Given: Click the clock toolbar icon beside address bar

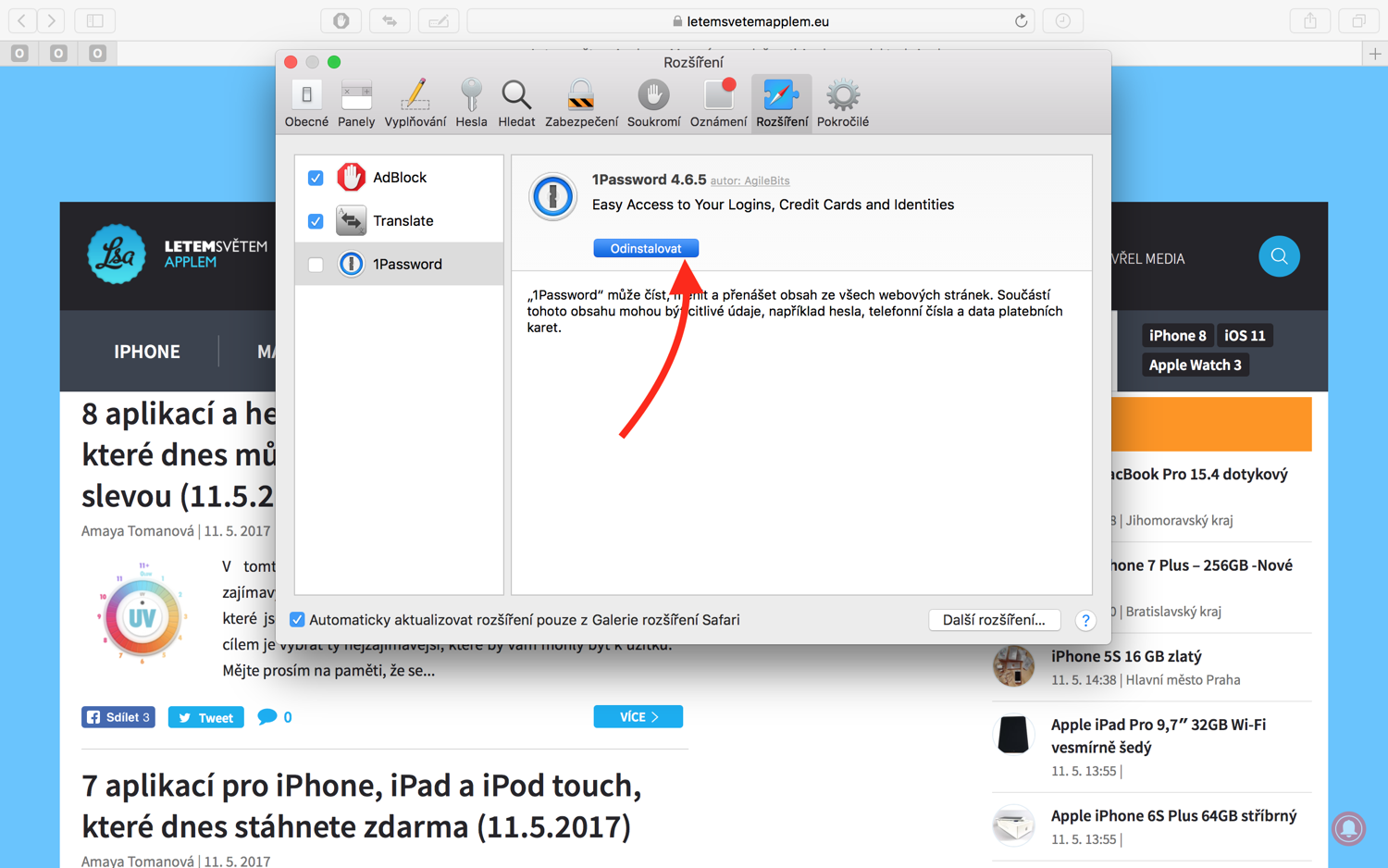Looking at the screenshot, I should coord(1062,20).
